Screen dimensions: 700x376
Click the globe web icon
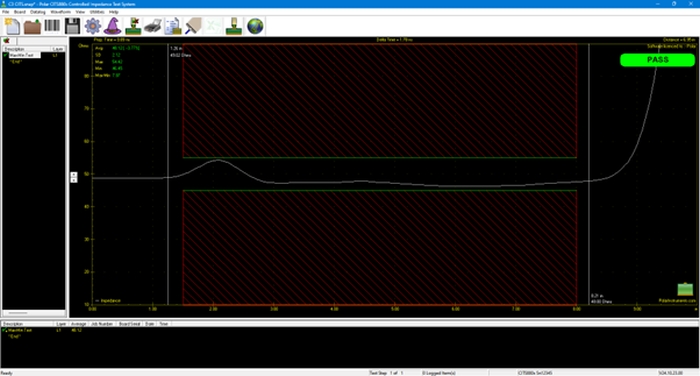tap(255, 26)
